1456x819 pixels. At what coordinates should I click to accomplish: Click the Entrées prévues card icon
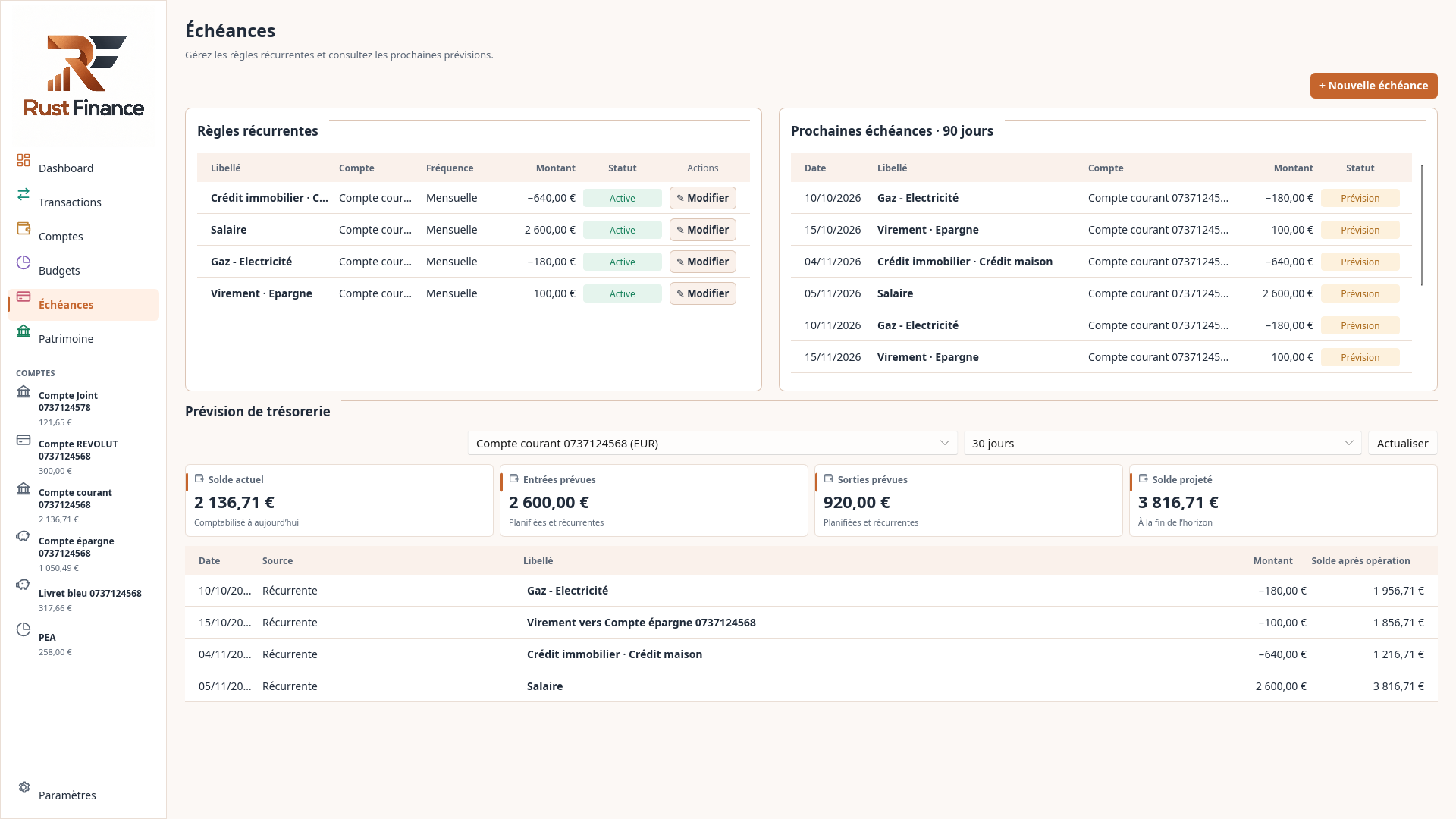pos(514,479)
